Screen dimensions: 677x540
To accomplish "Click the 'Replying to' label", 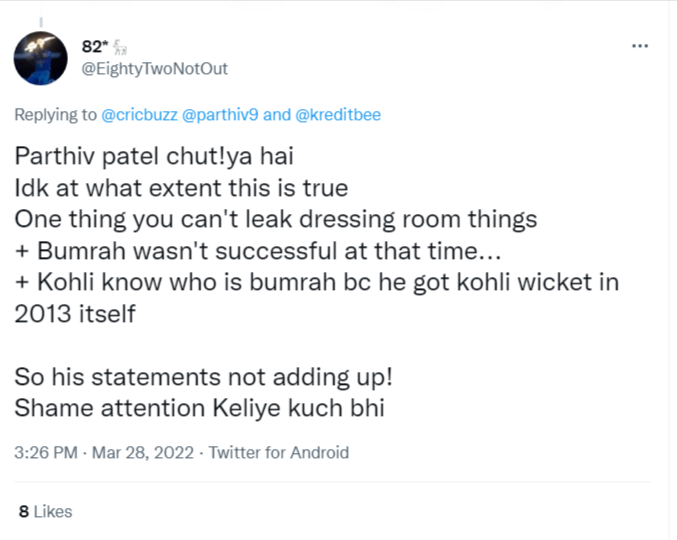I will [56, 115].
